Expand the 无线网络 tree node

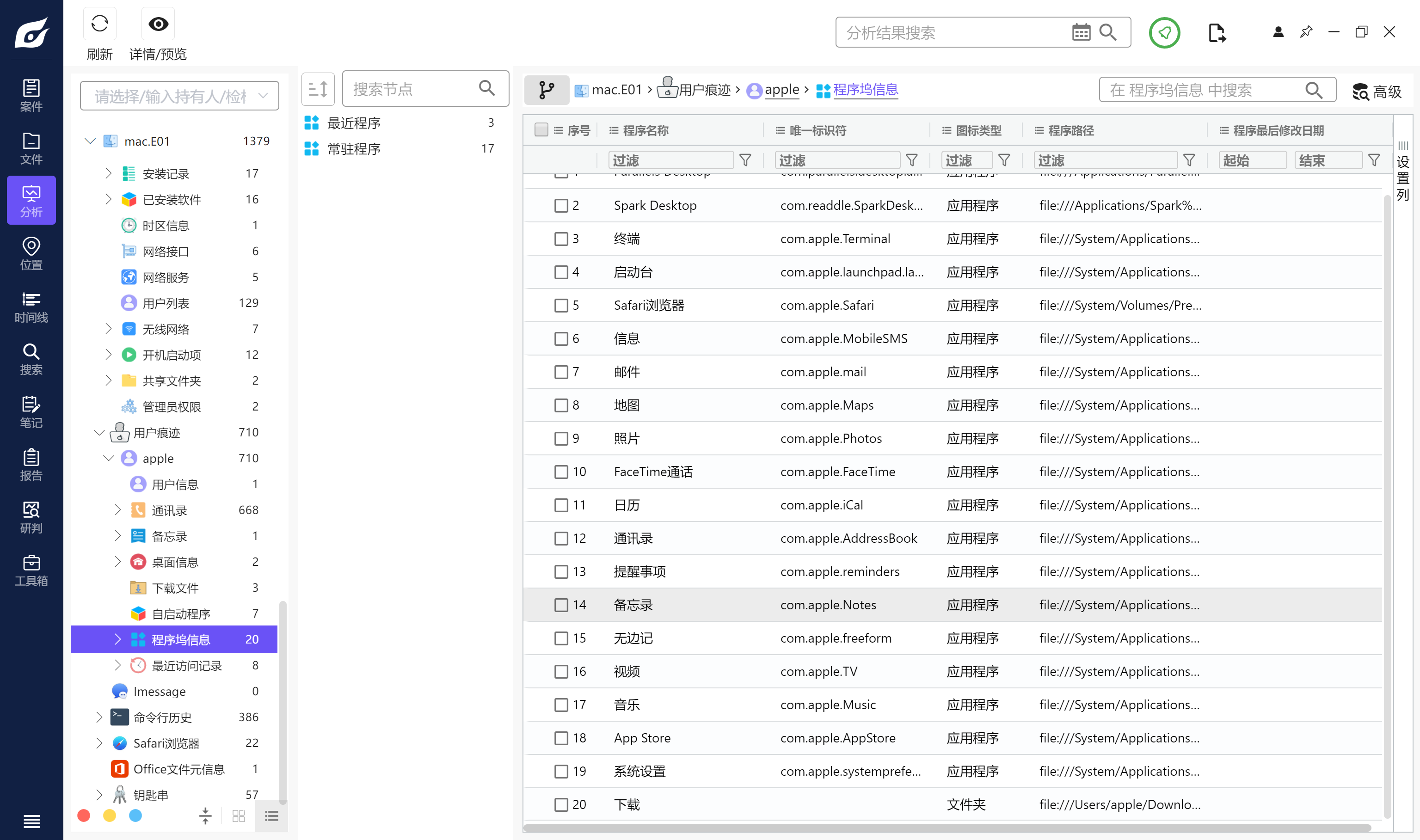pos(109,329)
